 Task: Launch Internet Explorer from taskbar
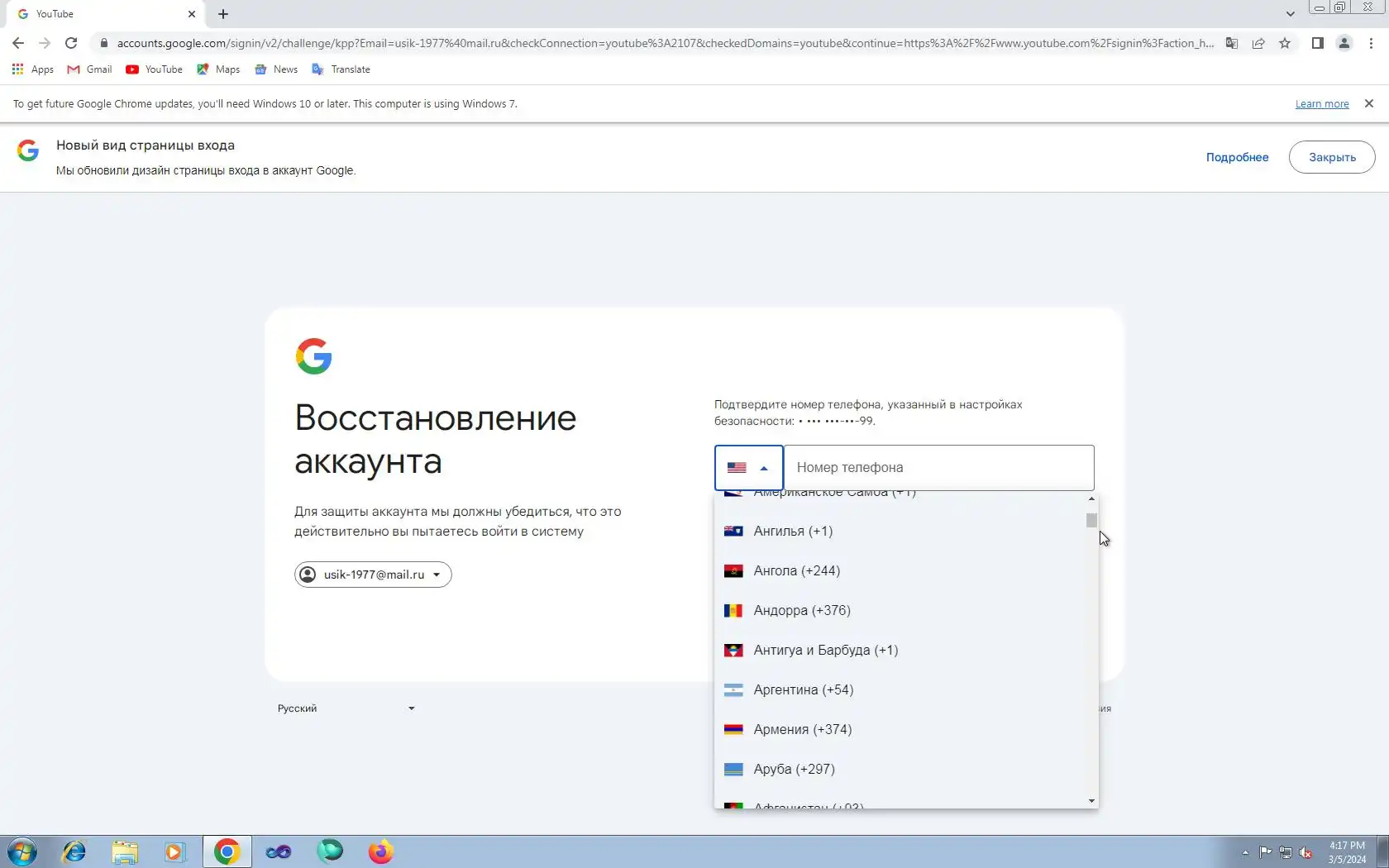click(74, 851)
